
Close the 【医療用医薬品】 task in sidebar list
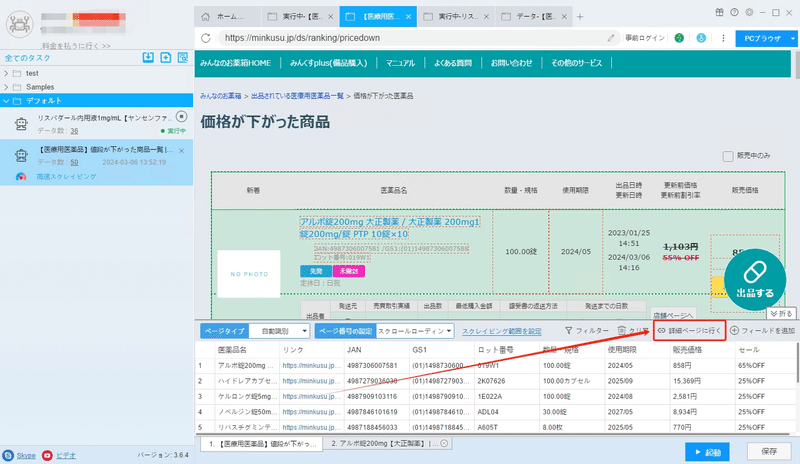(x=182, y=151)
